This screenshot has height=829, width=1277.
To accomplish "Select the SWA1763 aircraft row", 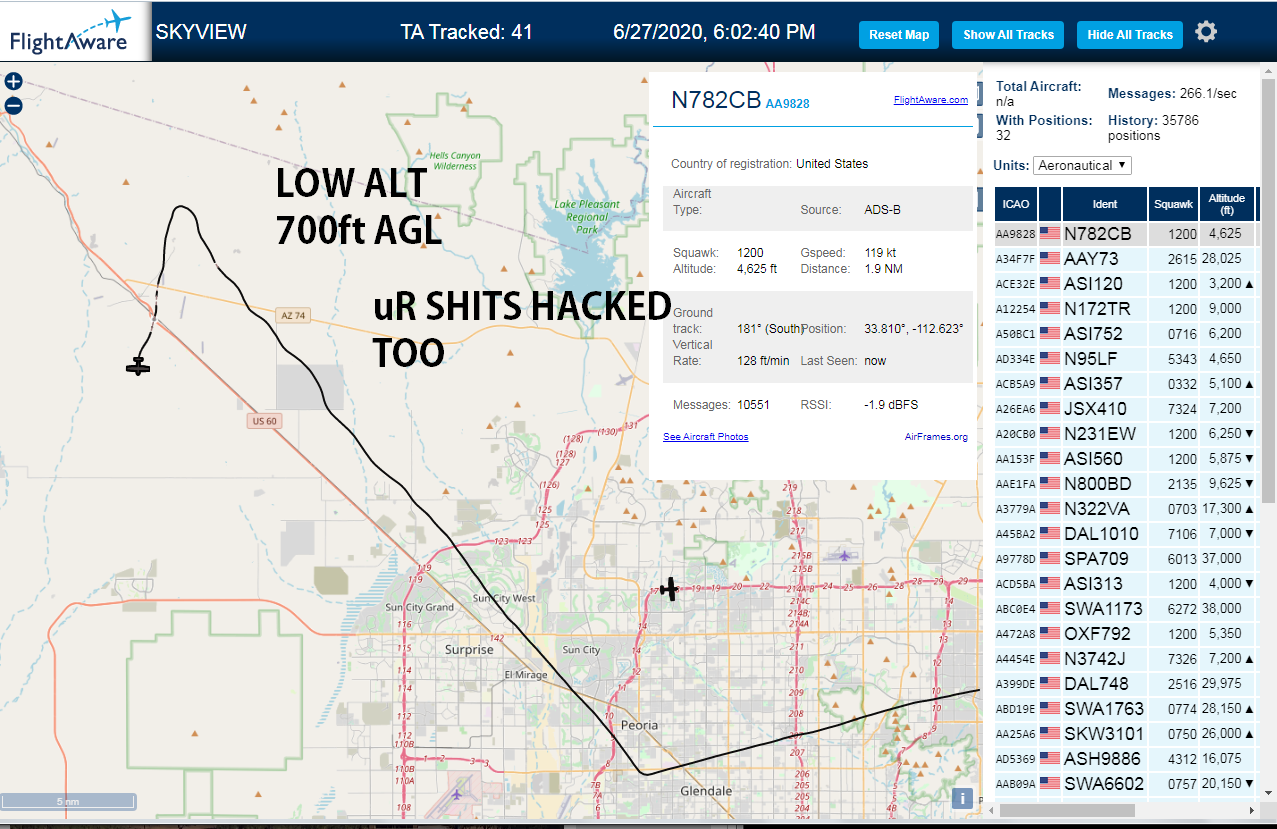I will pyautogui.click(x=1125, y=708).
